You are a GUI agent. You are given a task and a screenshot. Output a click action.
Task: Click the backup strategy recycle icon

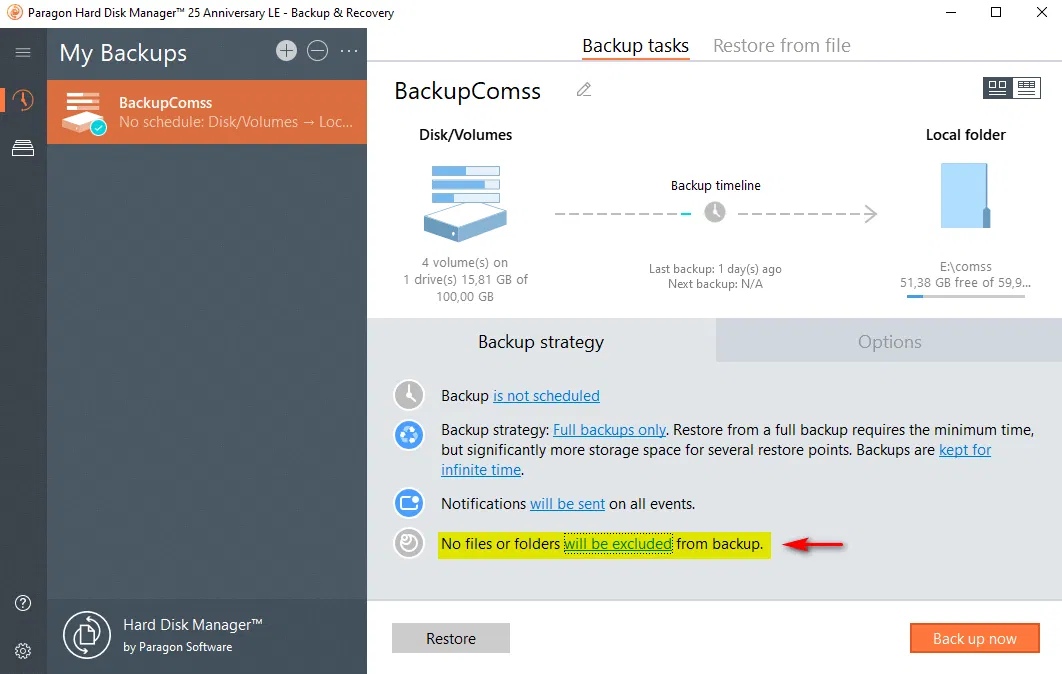point(409,435)
